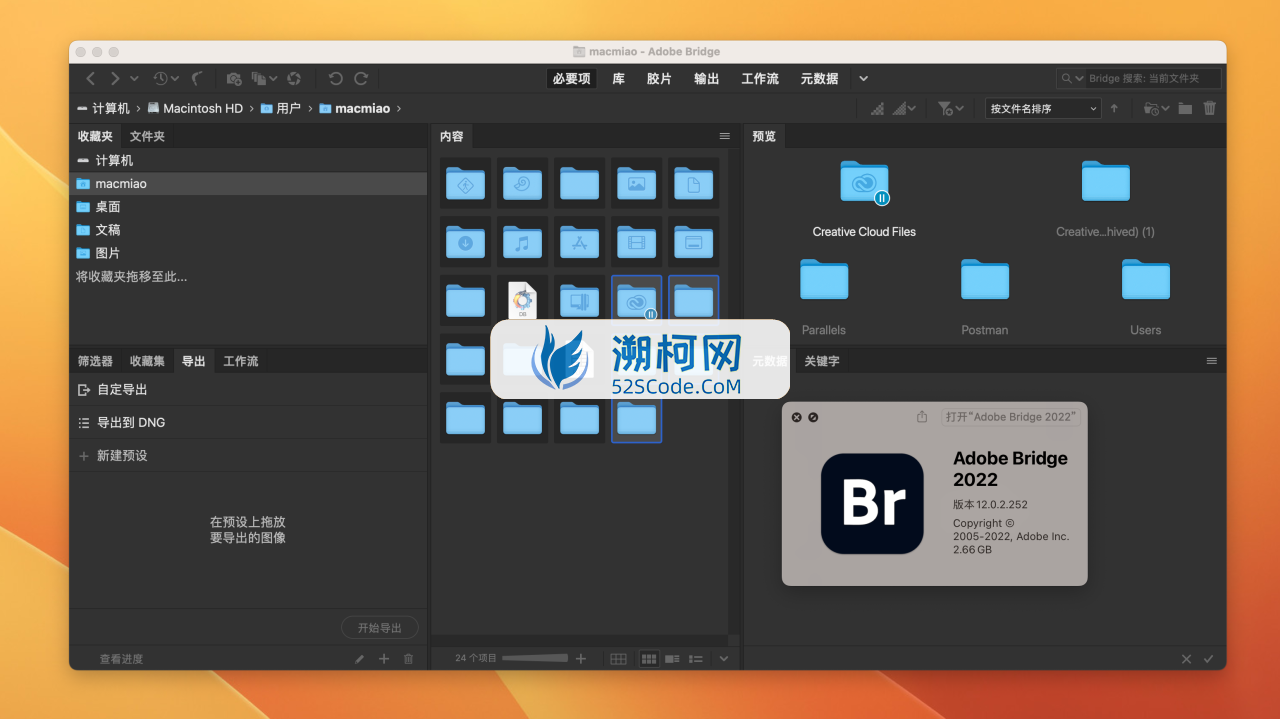Click the 开始导出 button
The image size is (1280, 719).
379,628
